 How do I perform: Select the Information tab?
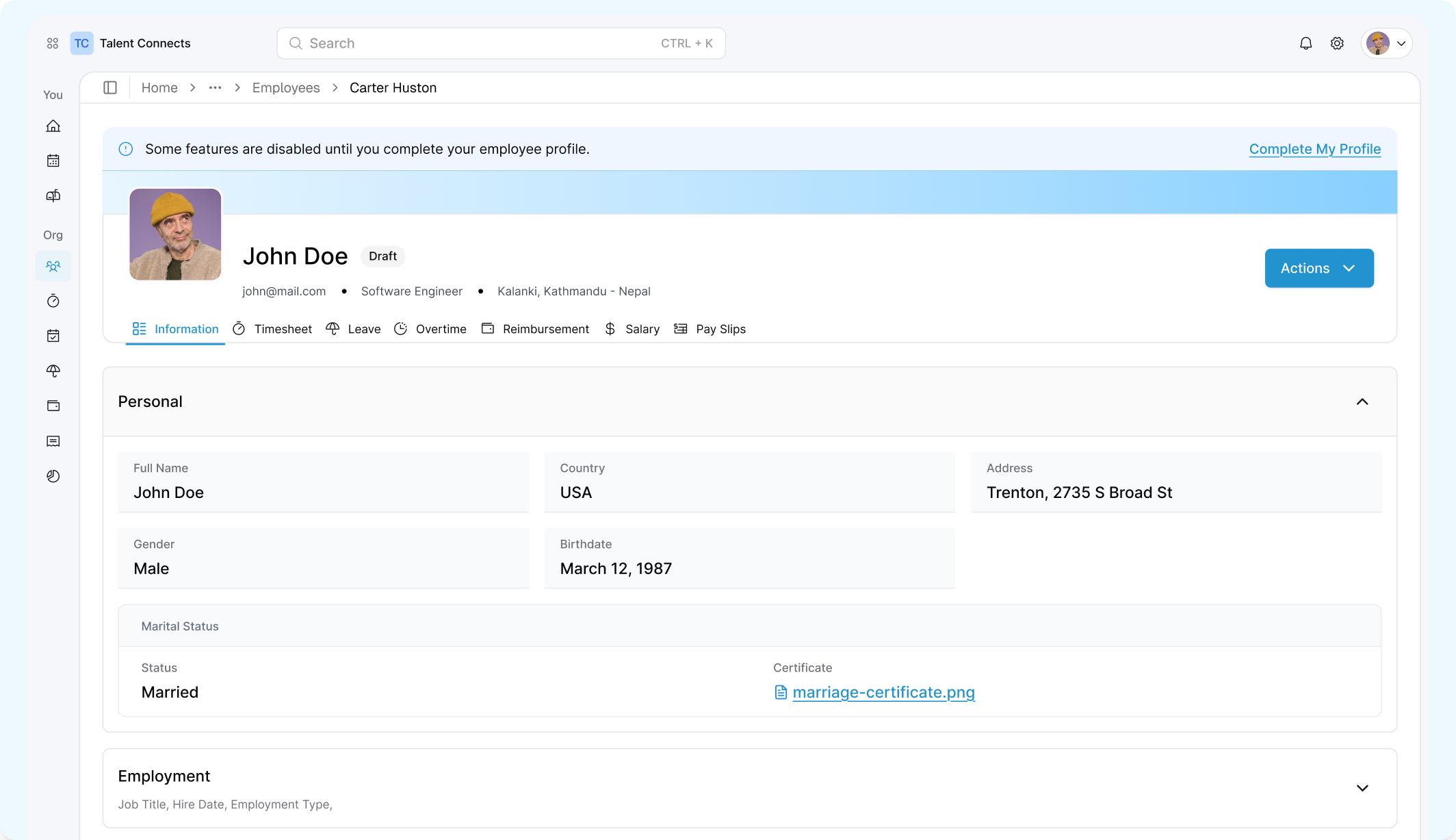(x=175, y=329)
